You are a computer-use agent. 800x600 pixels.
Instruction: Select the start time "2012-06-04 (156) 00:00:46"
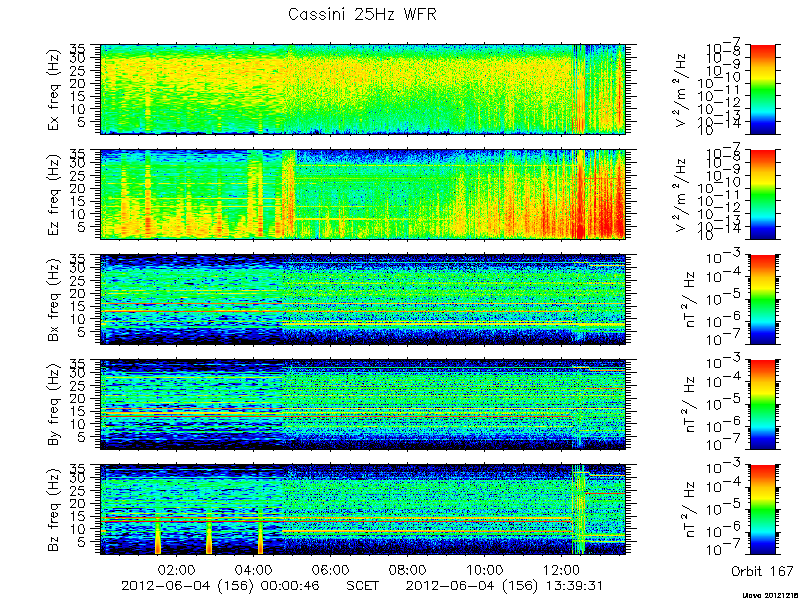(220, 585)
